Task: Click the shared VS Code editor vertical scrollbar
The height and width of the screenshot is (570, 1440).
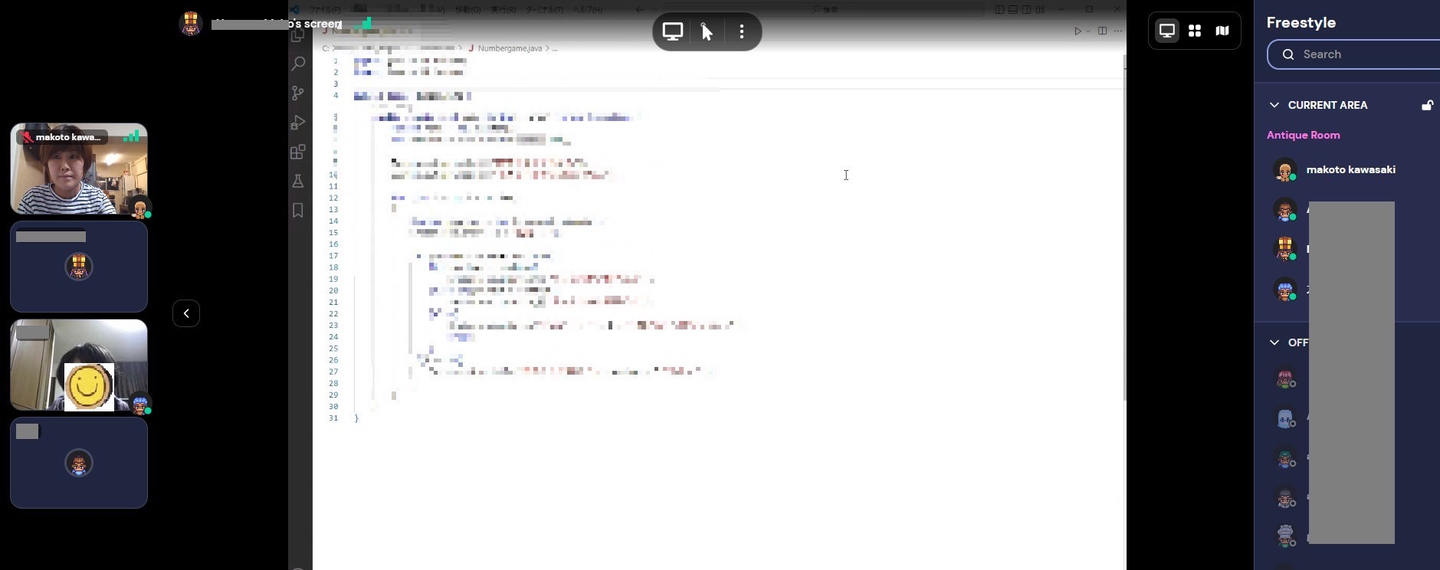Action: (1123, 230)
